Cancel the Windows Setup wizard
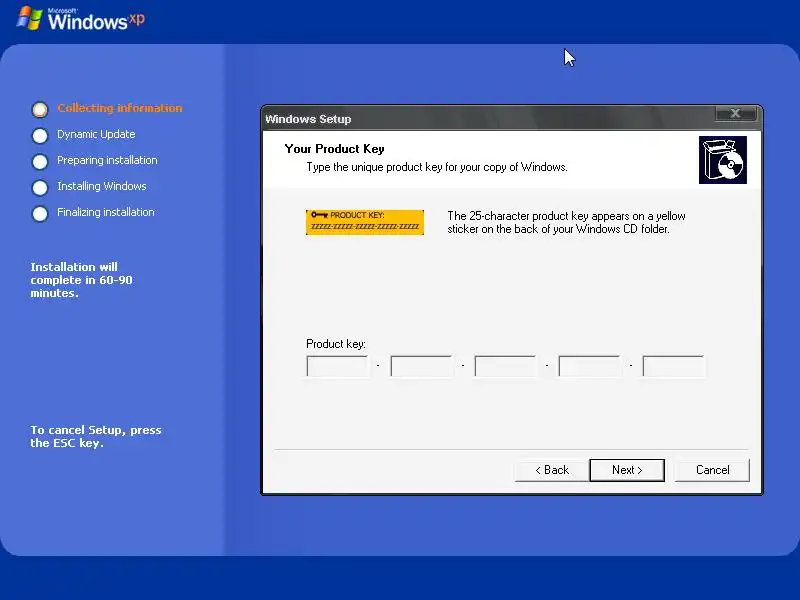This screenshot has height=600, width=800. tap(712, 470)
